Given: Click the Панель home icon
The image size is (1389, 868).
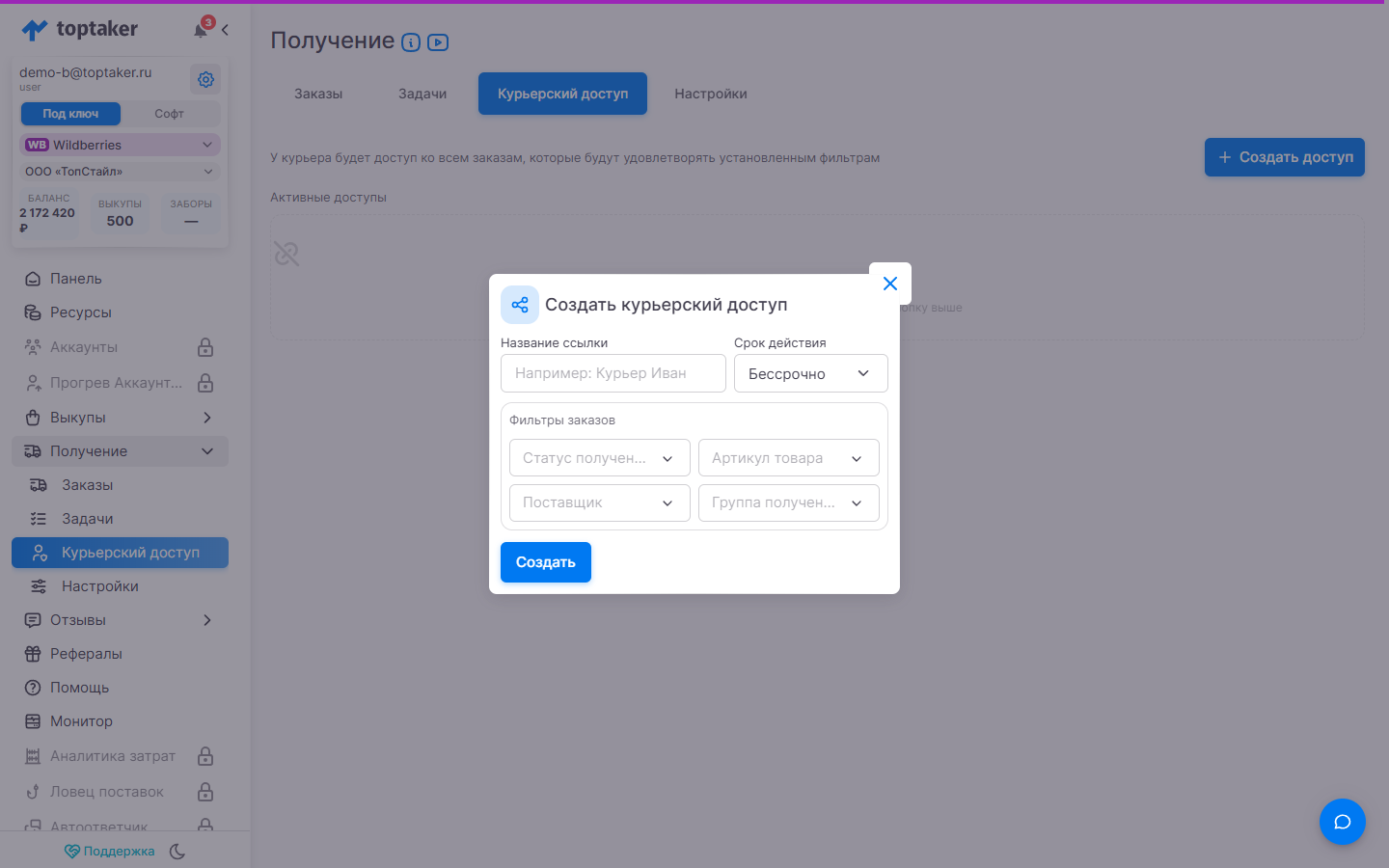Looking at the screenshot, I should pyautogui.click(x=33, y=279).
